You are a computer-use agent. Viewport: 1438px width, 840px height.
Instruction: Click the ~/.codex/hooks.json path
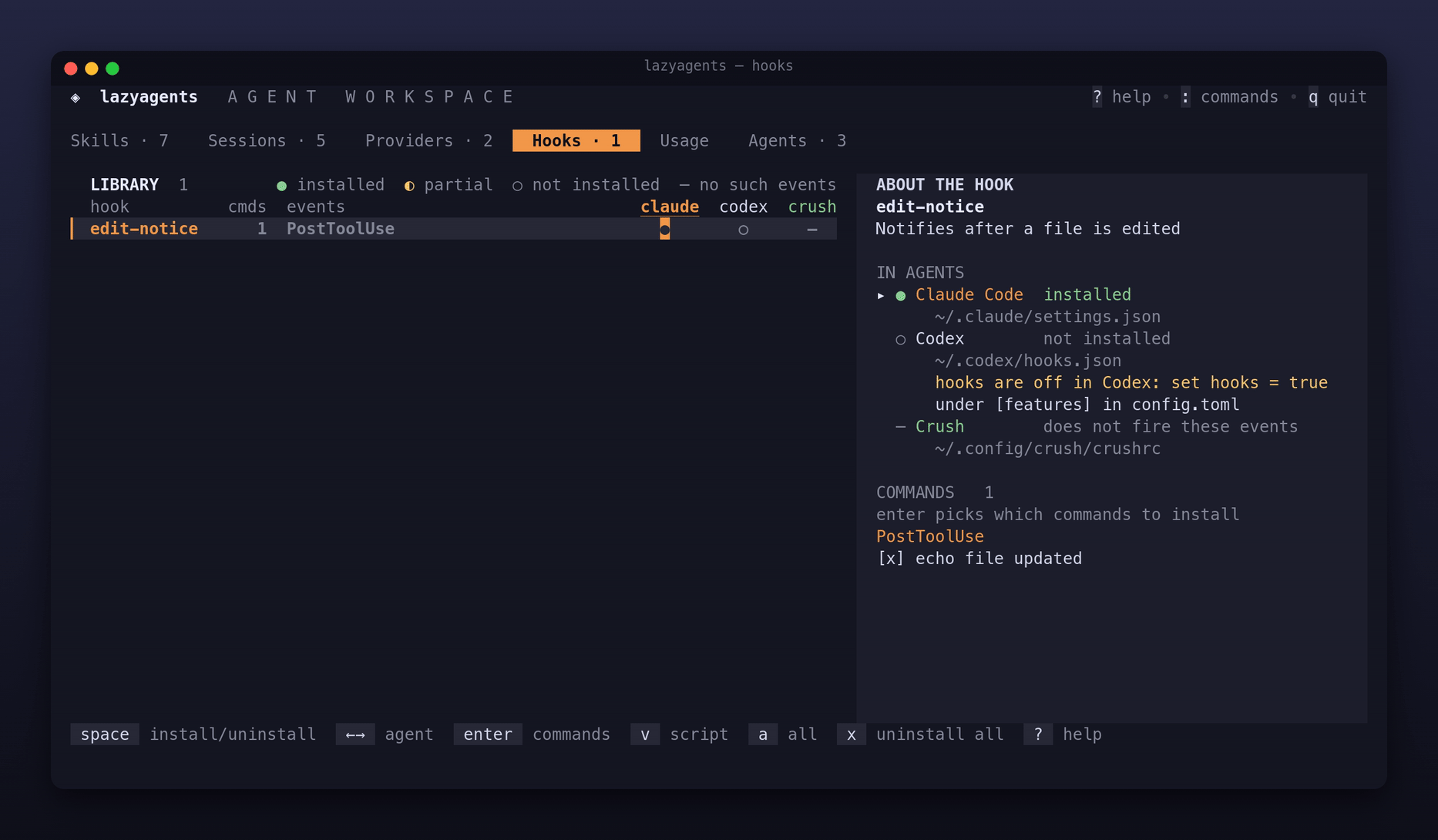pyautogui.click(x=1028, y=361)
